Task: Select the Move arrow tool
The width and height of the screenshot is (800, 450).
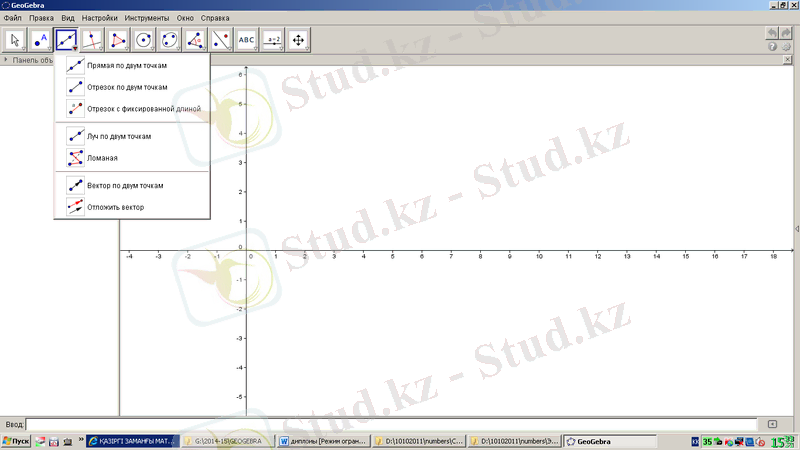Action: click(15, 40)
